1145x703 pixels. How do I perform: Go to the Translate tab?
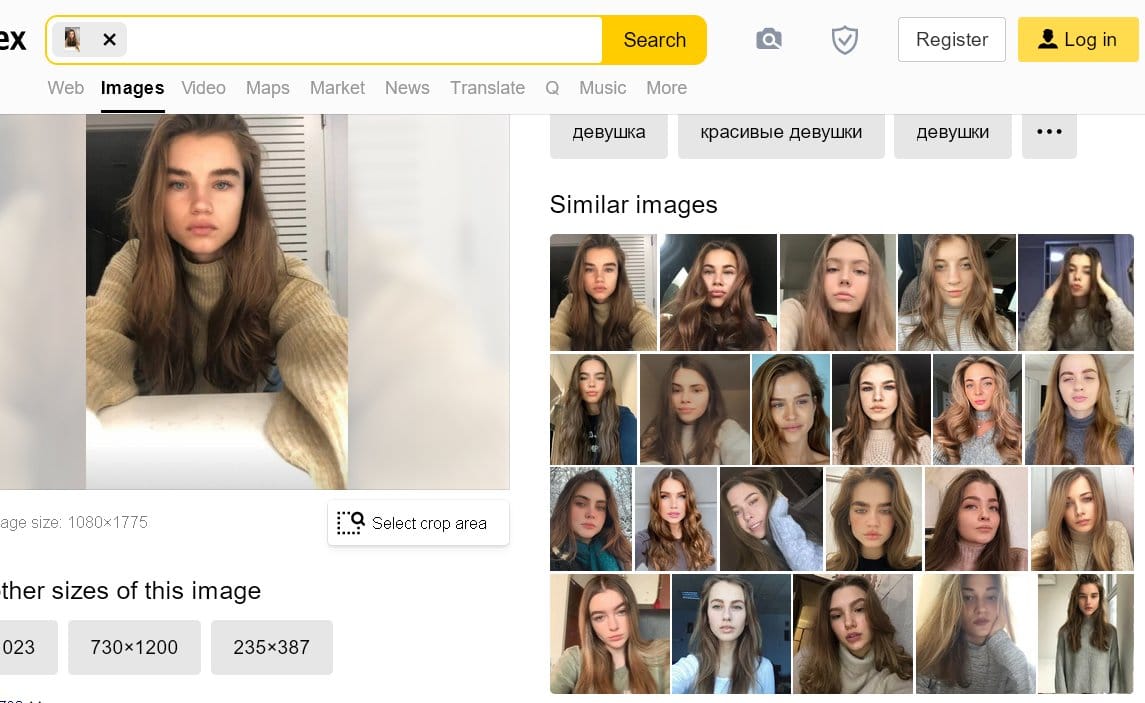[x=487, y=88]
